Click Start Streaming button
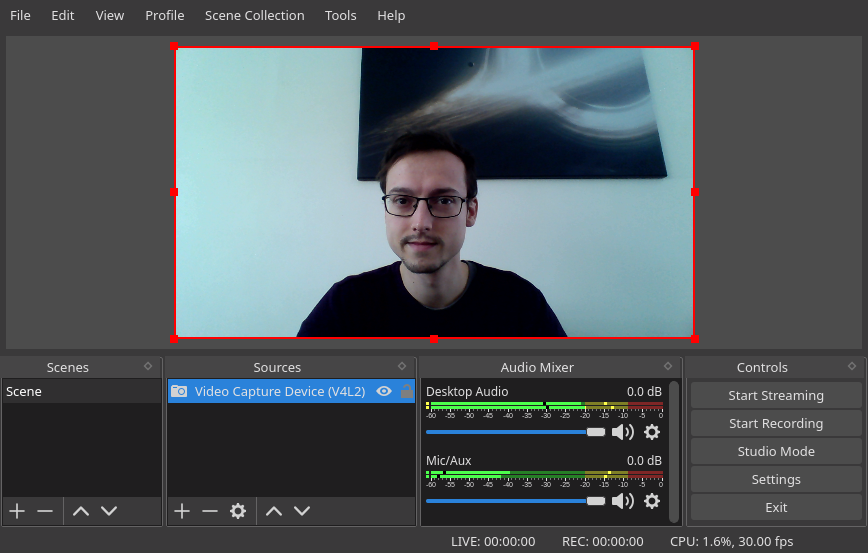The height and width of the screenshot is (553, 868). tap(776, 395)
